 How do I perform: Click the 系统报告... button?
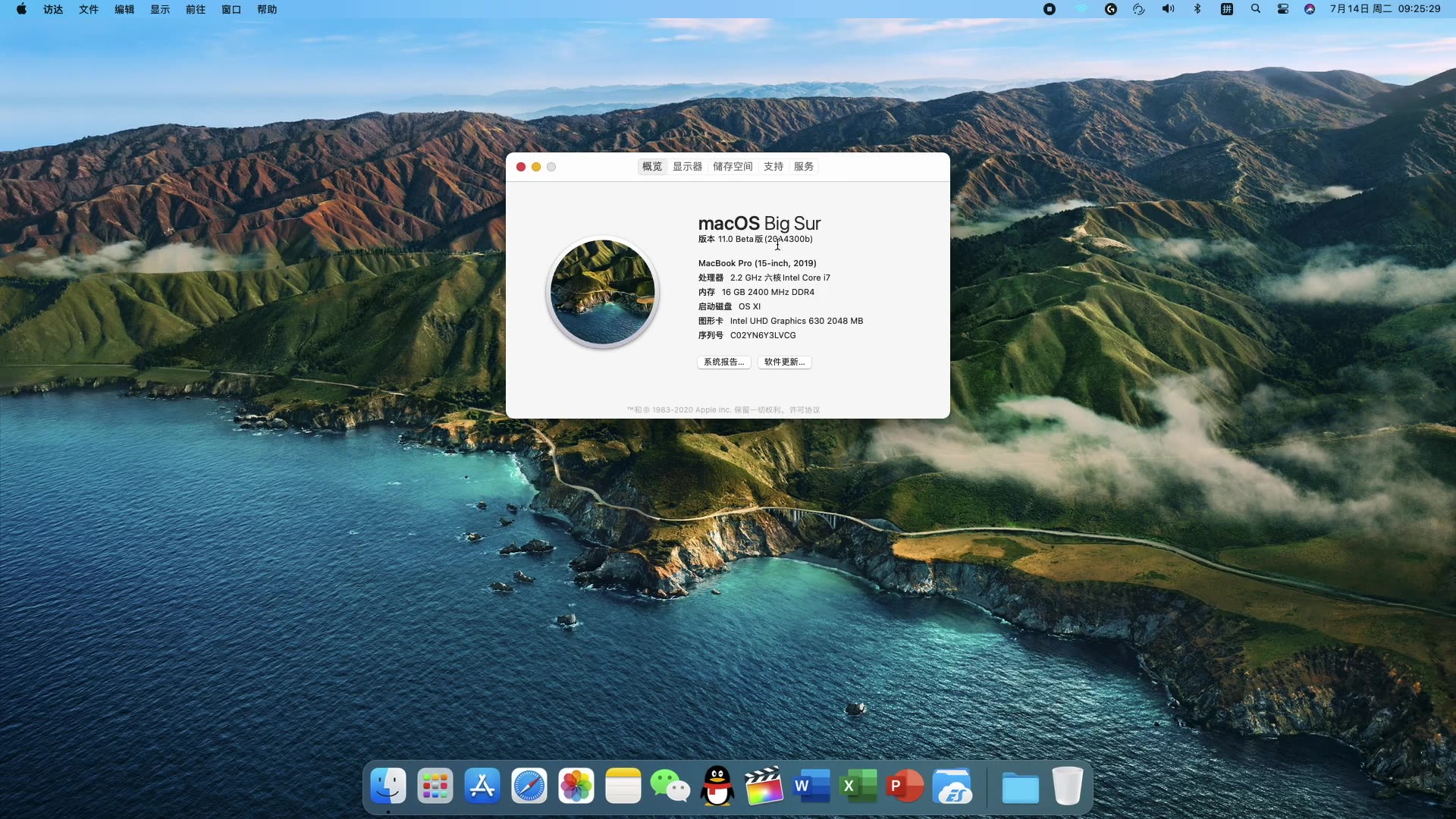tap(724, 362)
